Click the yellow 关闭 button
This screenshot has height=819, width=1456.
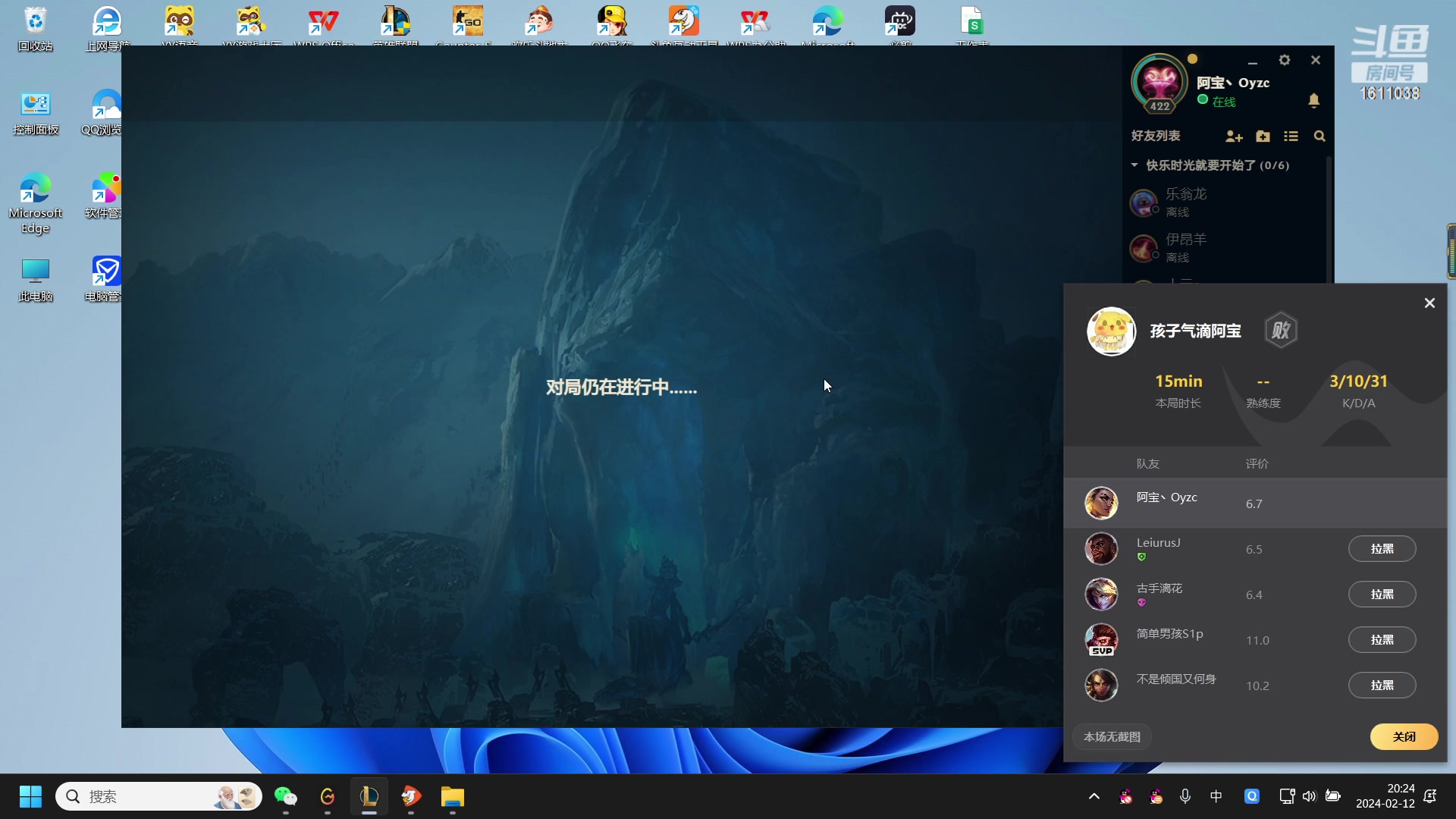coord(1404,737)
